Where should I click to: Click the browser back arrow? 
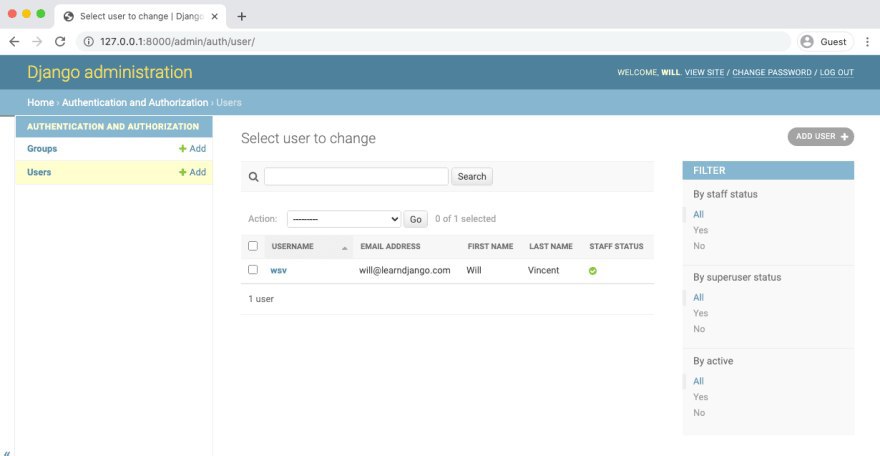(x=15, y=42)
